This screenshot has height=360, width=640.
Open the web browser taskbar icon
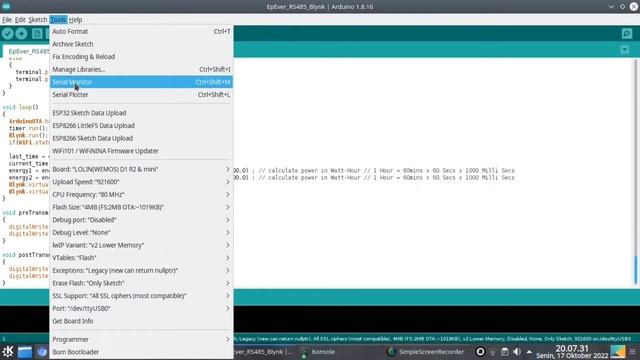(x=42, y=351)
